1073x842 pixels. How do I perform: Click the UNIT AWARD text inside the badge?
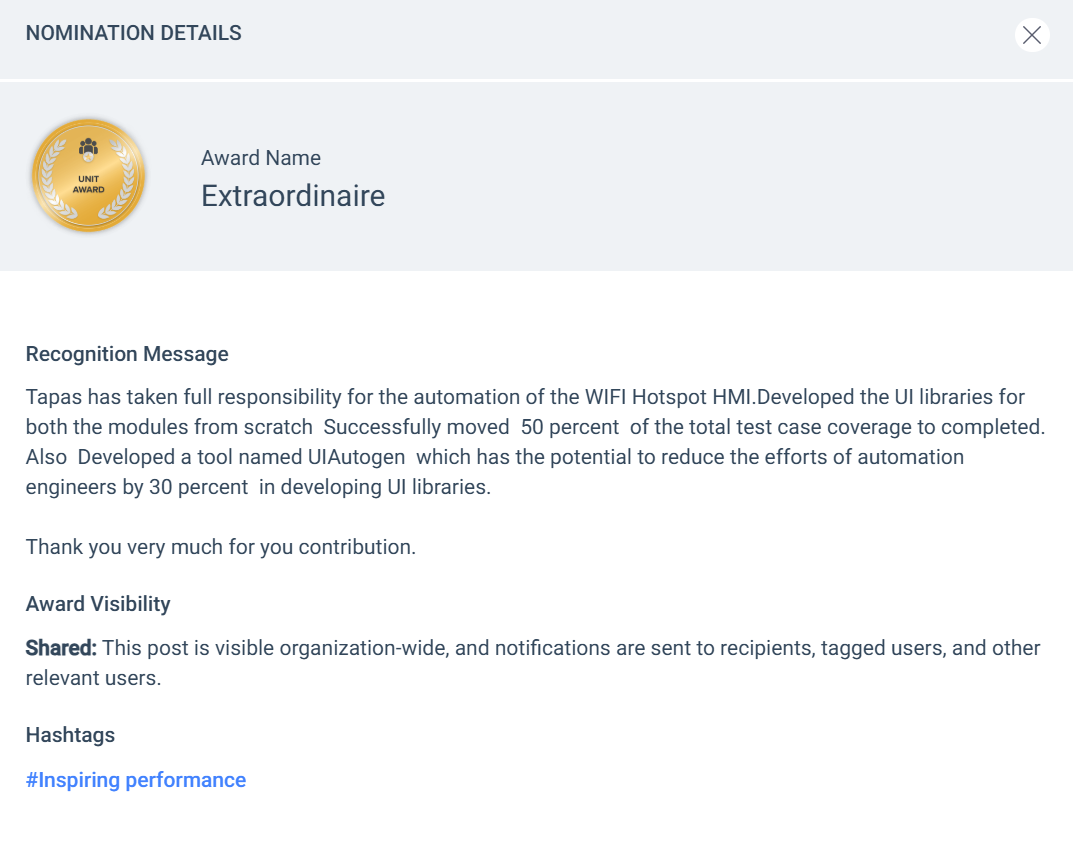89,184
